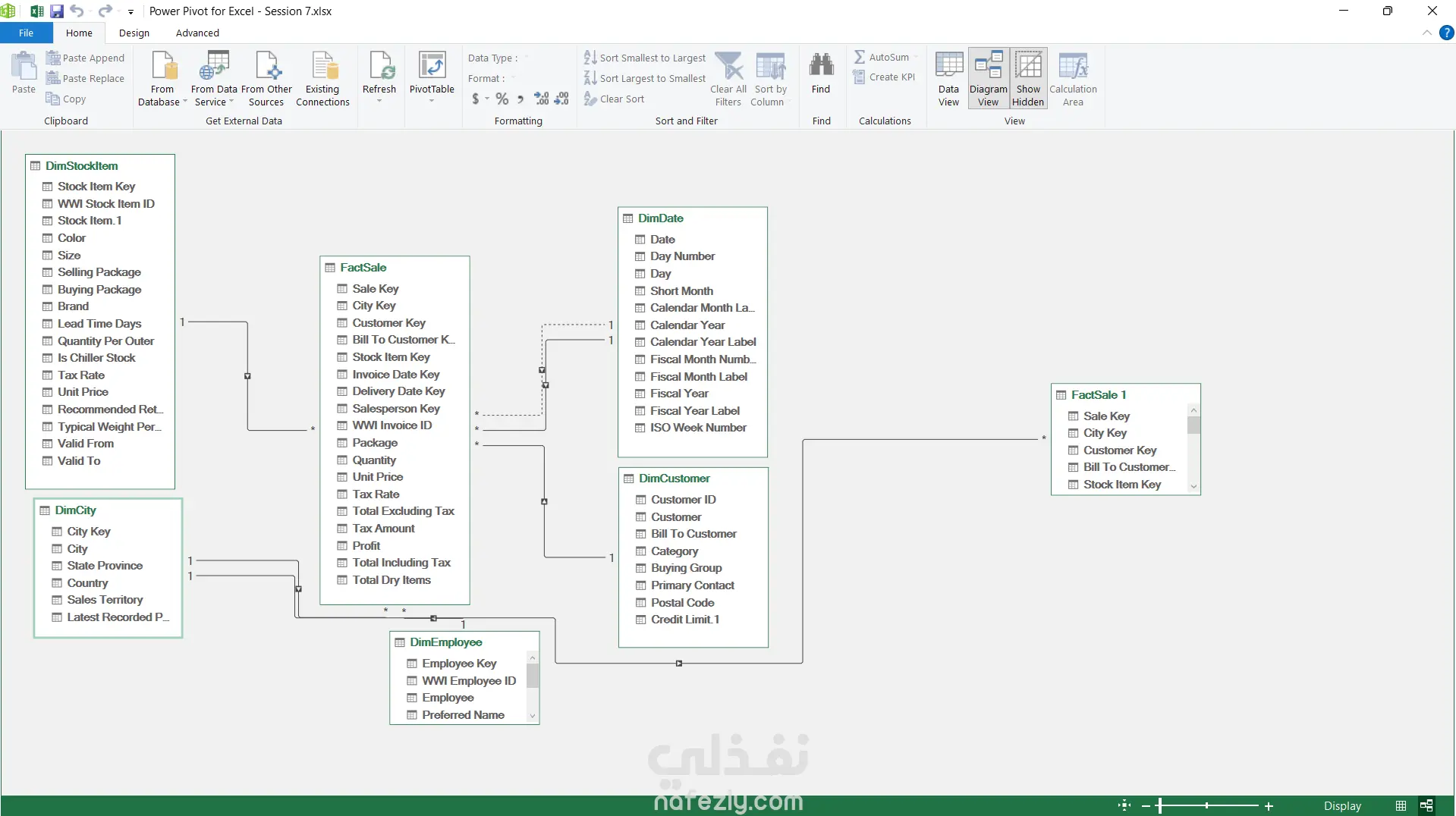1456x816 pixels.
Task: Click Fit to Screen icon in status bar
Action: click(x=1124, y=805)
